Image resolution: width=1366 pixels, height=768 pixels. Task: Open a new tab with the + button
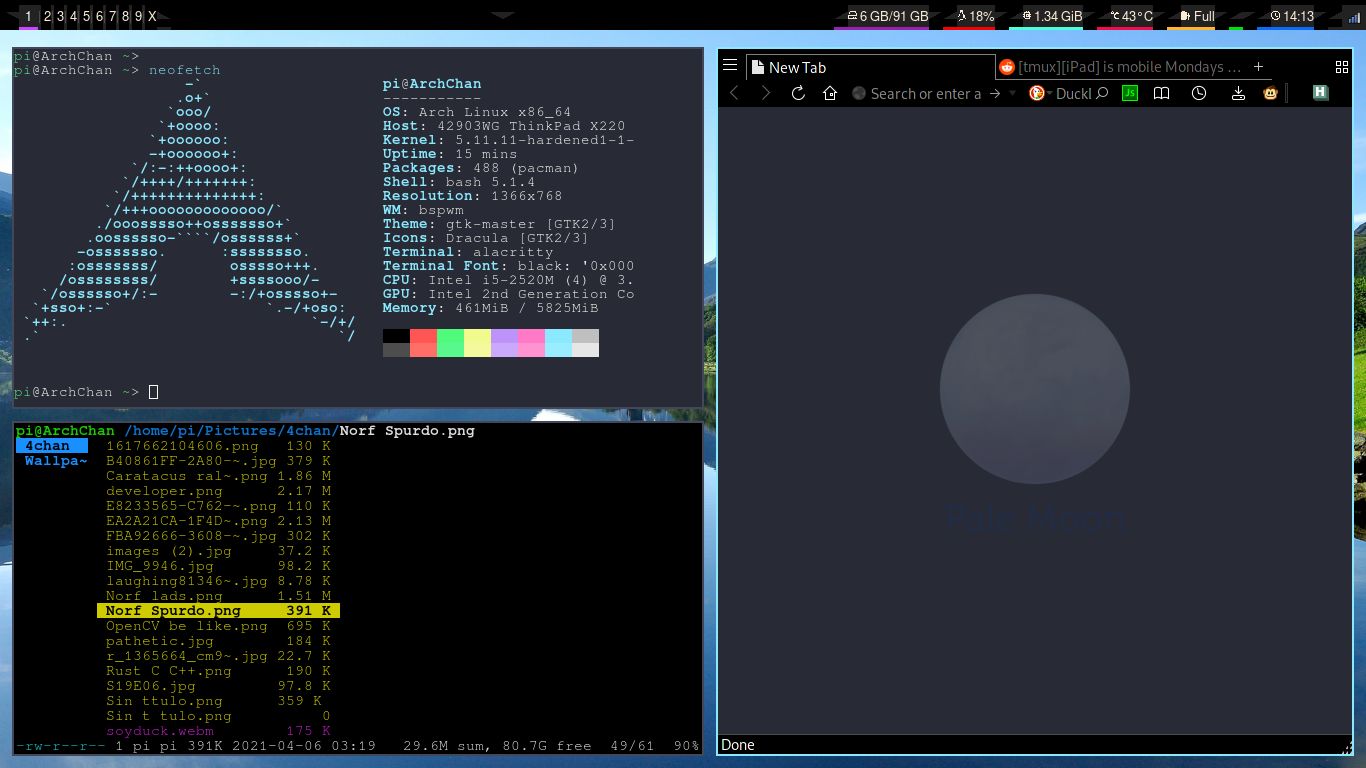(1258, 67)
